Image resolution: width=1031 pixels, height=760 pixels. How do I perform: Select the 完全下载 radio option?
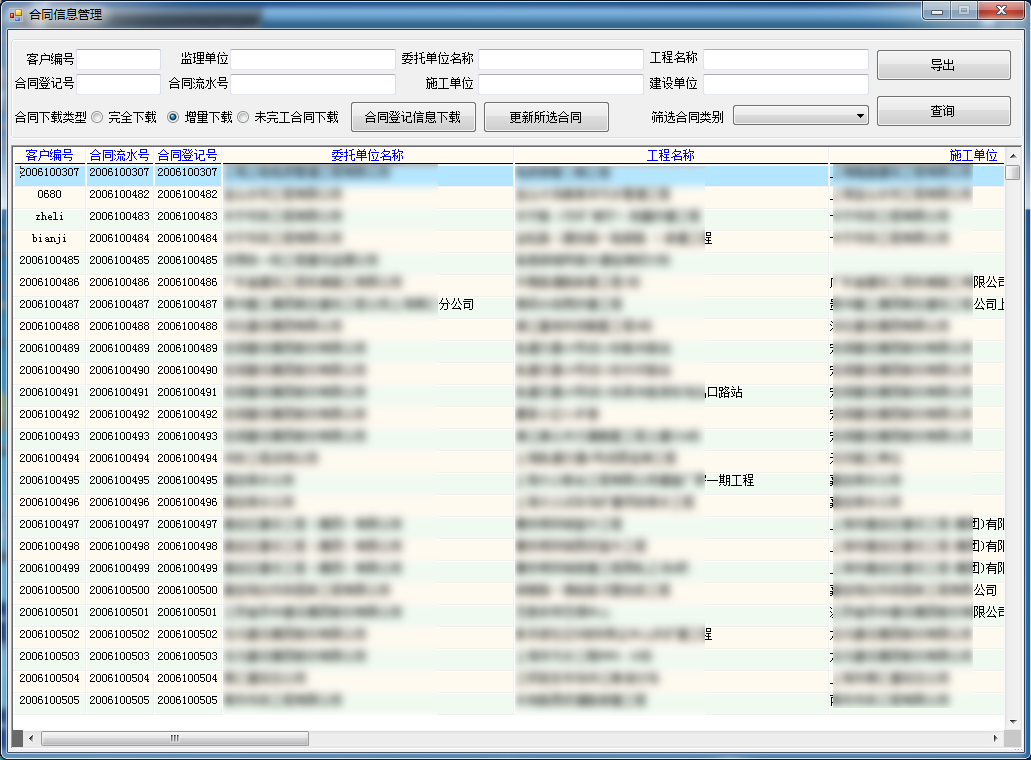point(98,117)
